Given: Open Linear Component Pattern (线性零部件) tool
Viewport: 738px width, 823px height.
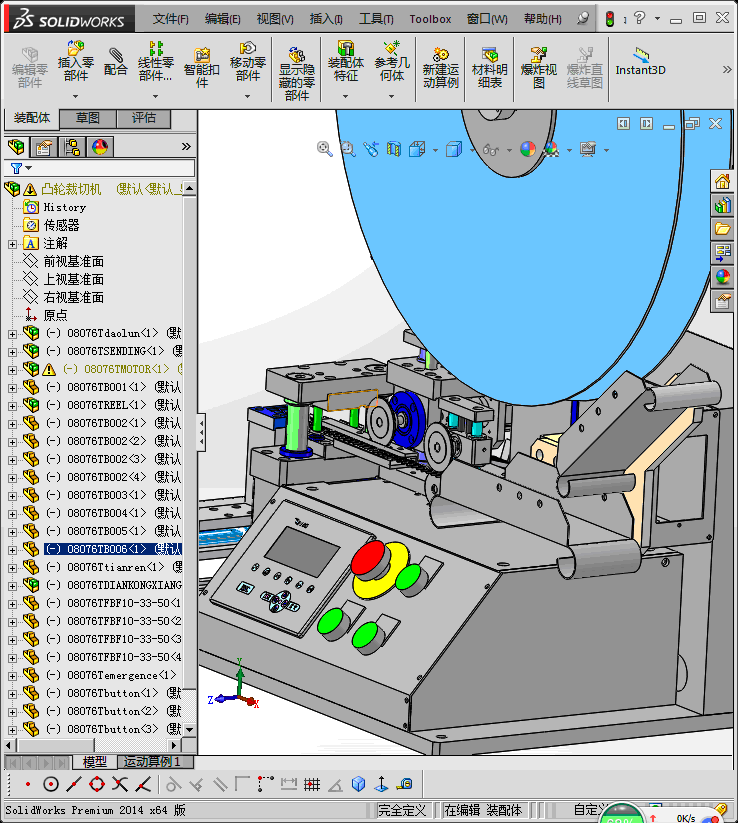Looking at the screenshot, I should pyautogui.click(x=155, y=60).
